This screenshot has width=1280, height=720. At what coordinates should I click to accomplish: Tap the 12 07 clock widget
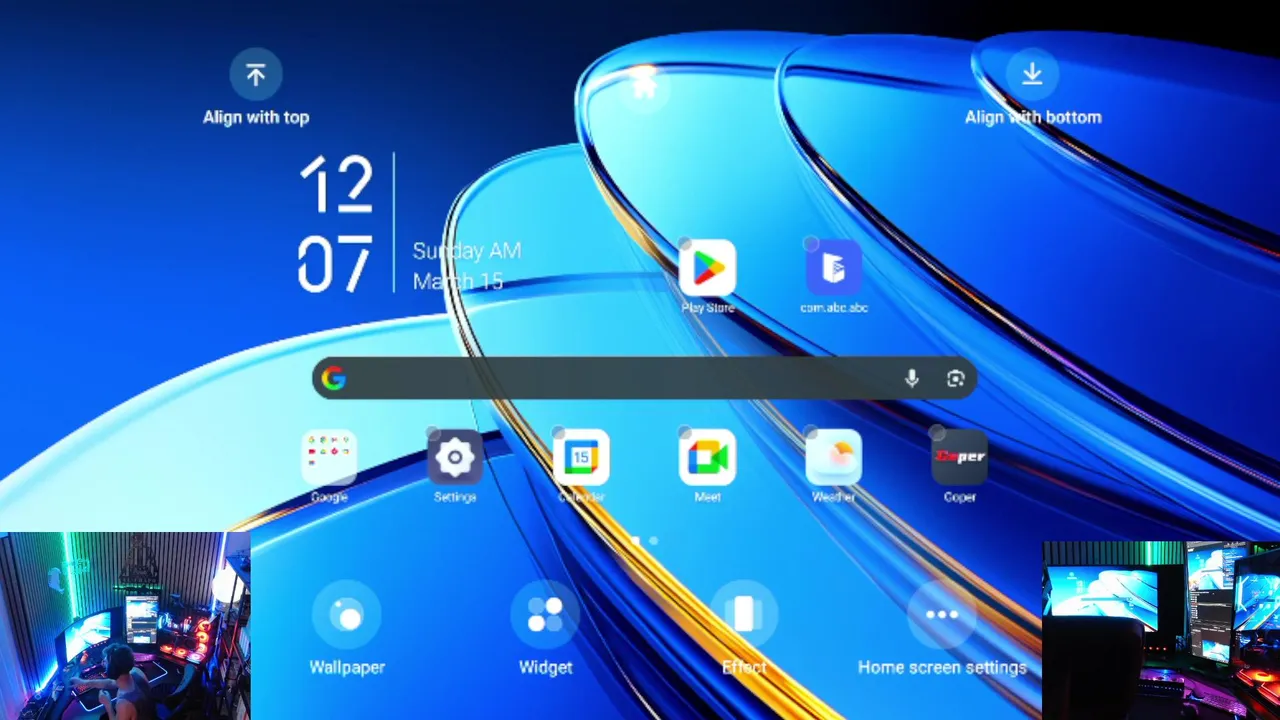(x=336, y=224)
